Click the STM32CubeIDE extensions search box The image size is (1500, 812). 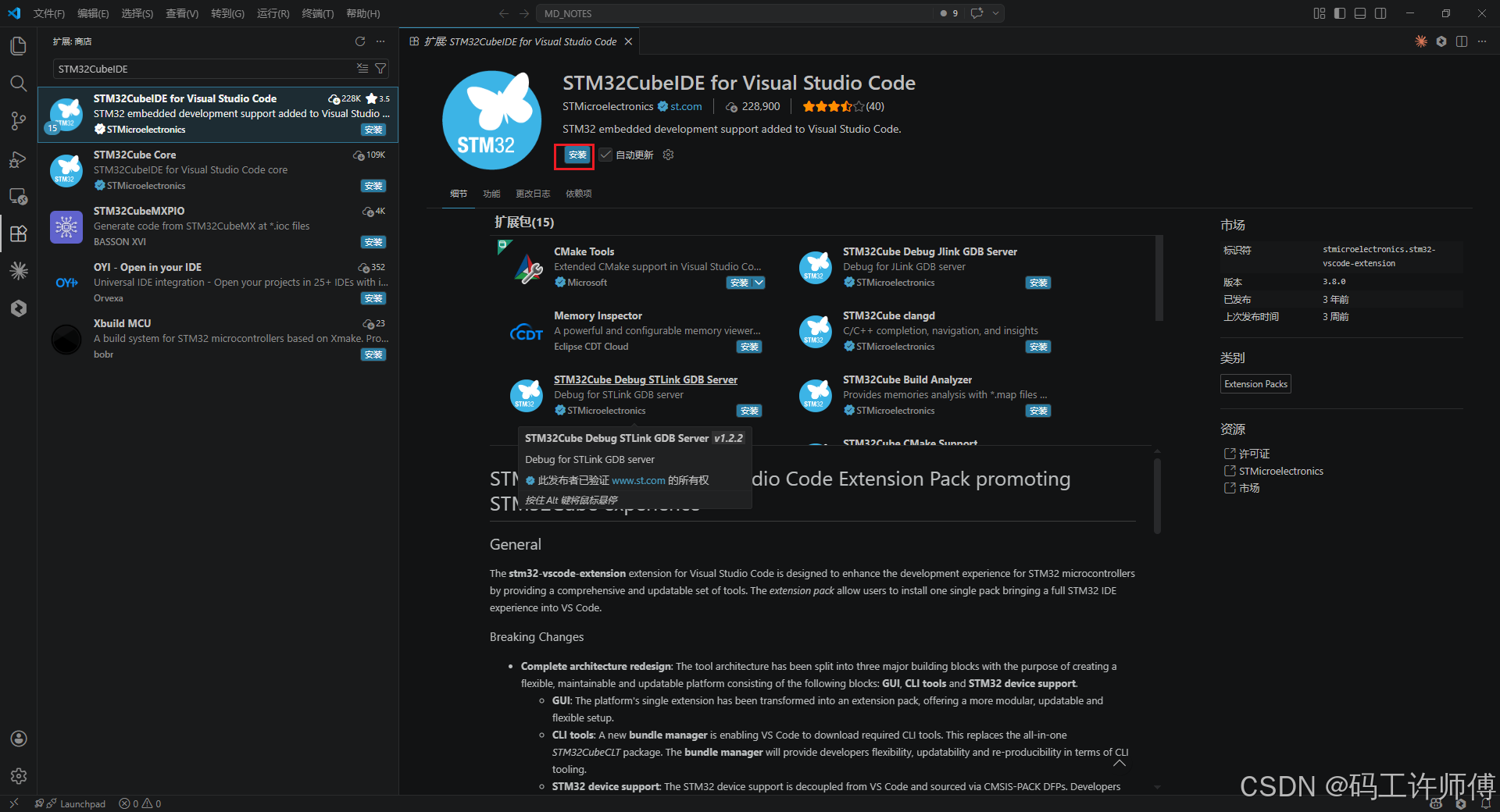[x=203, y=69]
